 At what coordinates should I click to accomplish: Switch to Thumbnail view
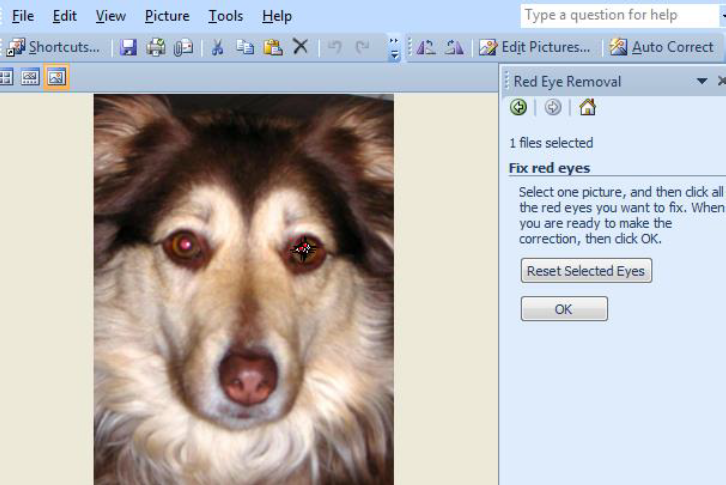click(6, 77)
